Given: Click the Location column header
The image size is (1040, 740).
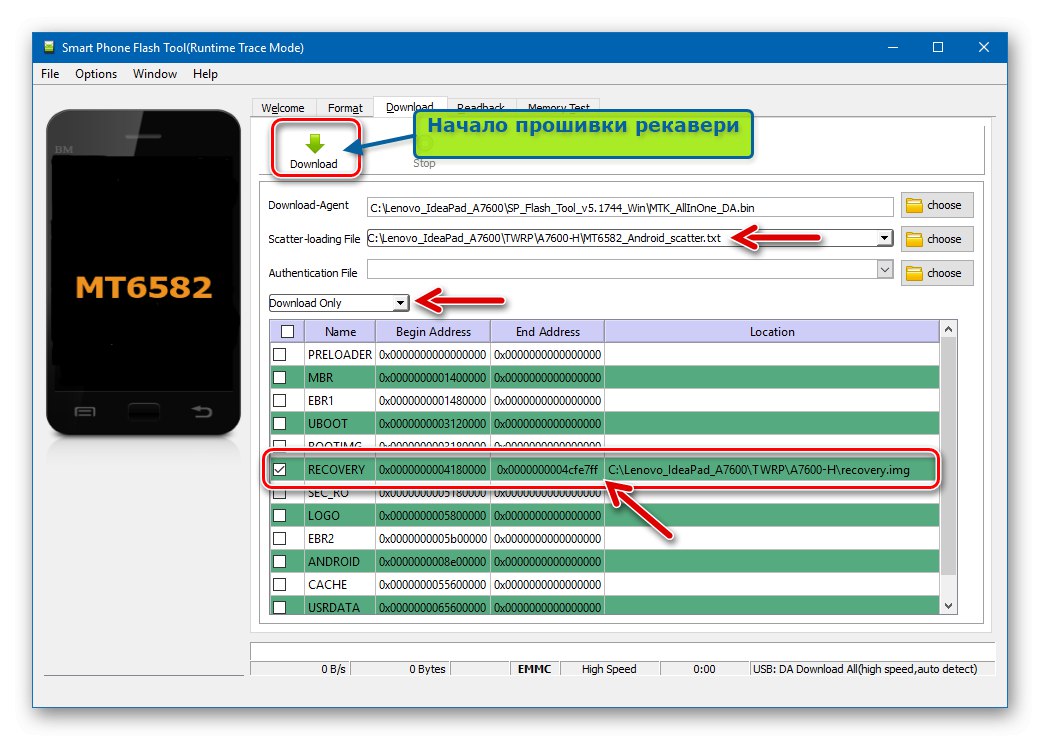Looking at the screenshot, I should click(x=772, y=332).
